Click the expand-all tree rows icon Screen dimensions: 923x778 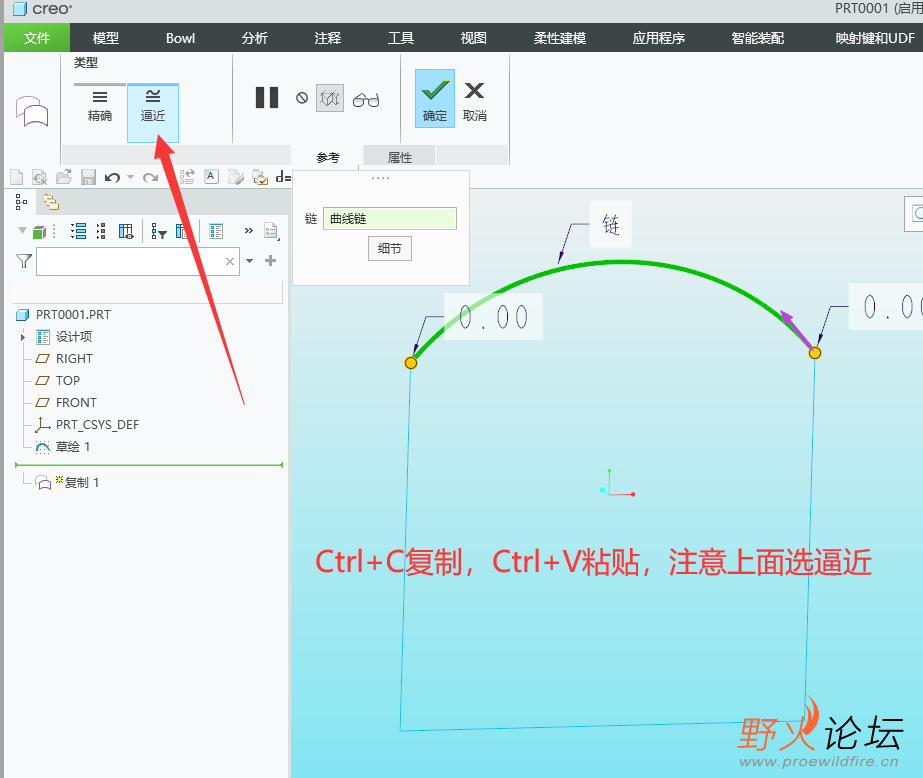(78, 231)
